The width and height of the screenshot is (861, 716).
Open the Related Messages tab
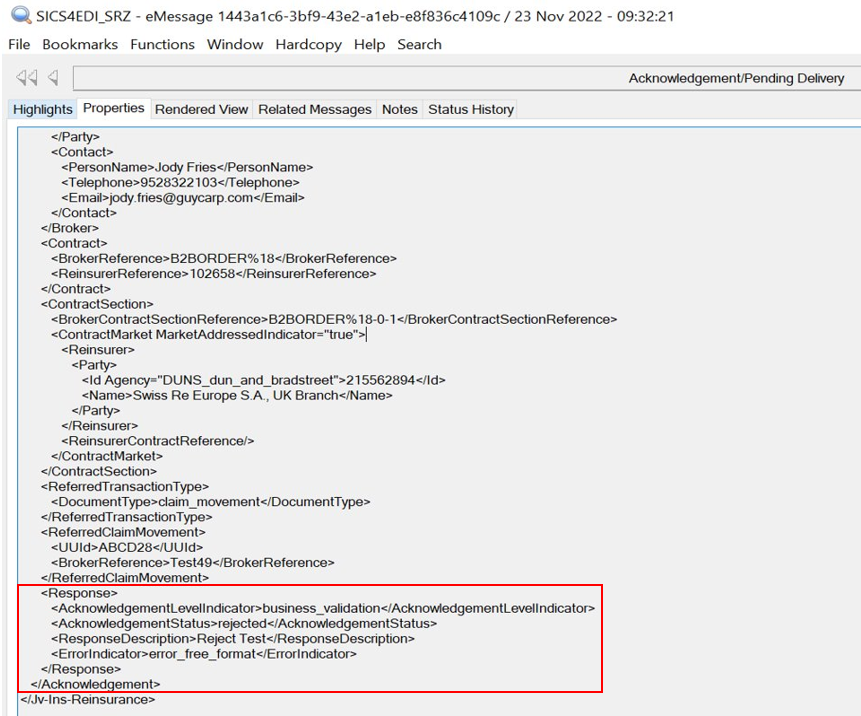(314, 109)
